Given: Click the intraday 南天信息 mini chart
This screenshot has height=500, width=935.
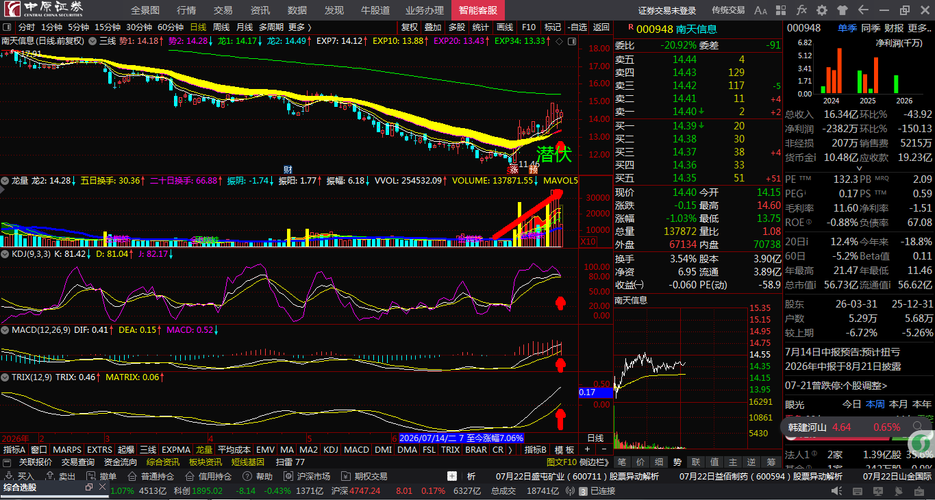Looking at the screenshot, I should 680,376.
